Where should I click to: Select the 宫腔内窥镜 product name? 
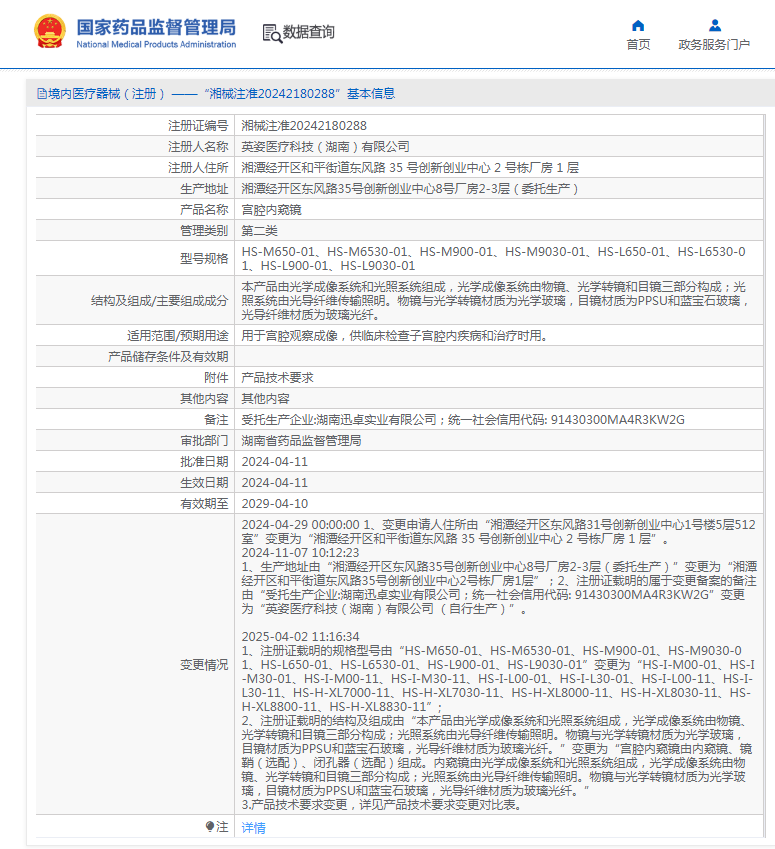click(x=271, y=210)
